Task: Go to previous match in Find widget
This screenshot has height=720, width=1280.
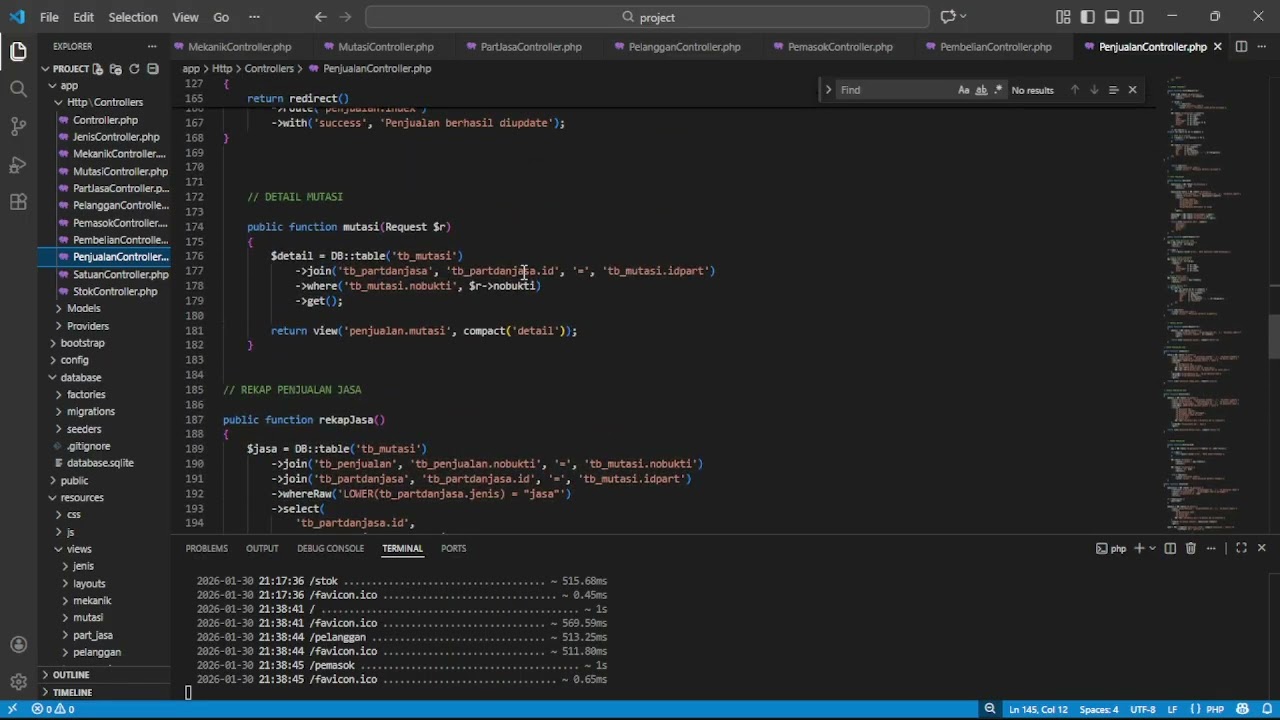Action: [x=1075, y=90]
